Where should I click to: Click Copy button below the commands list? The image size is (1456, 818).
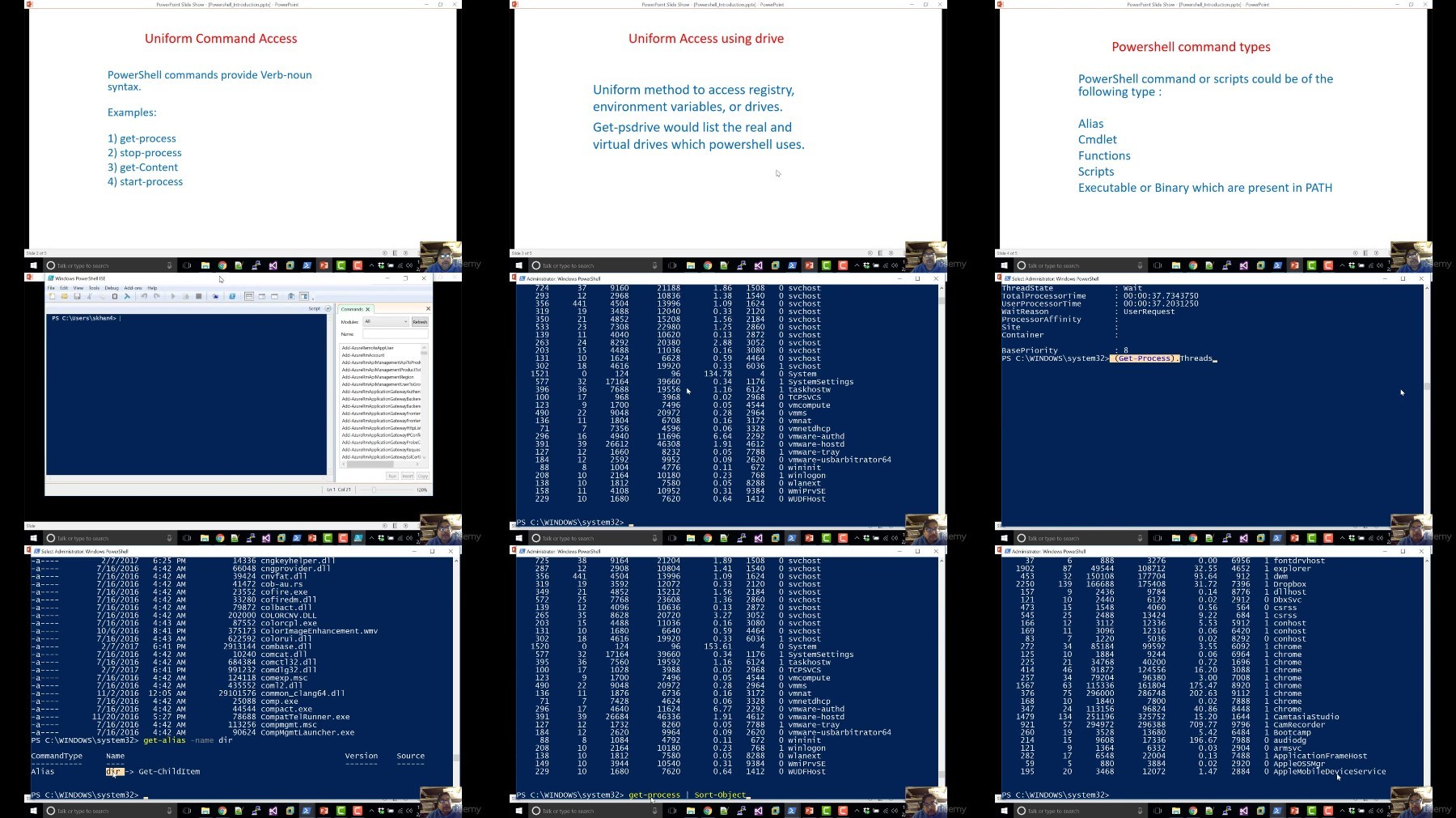click(x=422, y=476)
